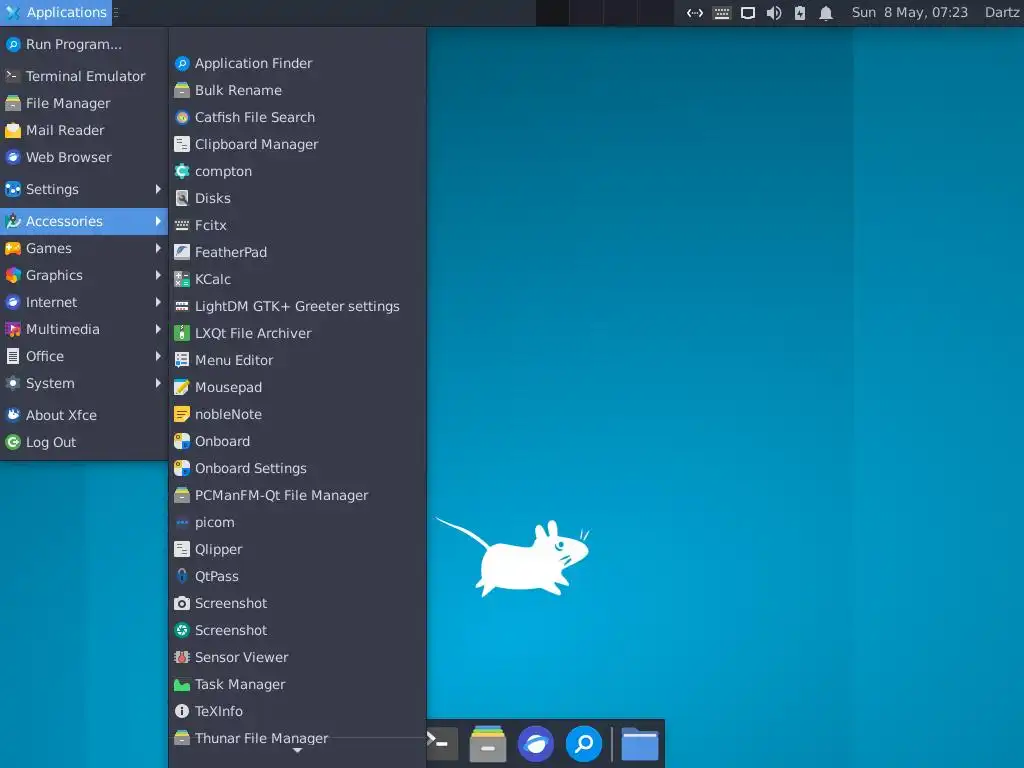This screenshot has width=1024, height=768.
Task: Click the 'Office' menu label
Action: tap(45, 356)
